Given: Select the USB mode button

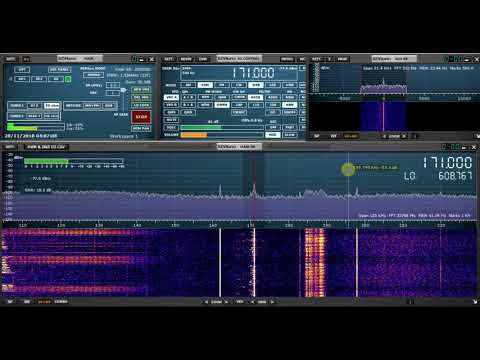Looking at the screenshot, I should (290, 85).
